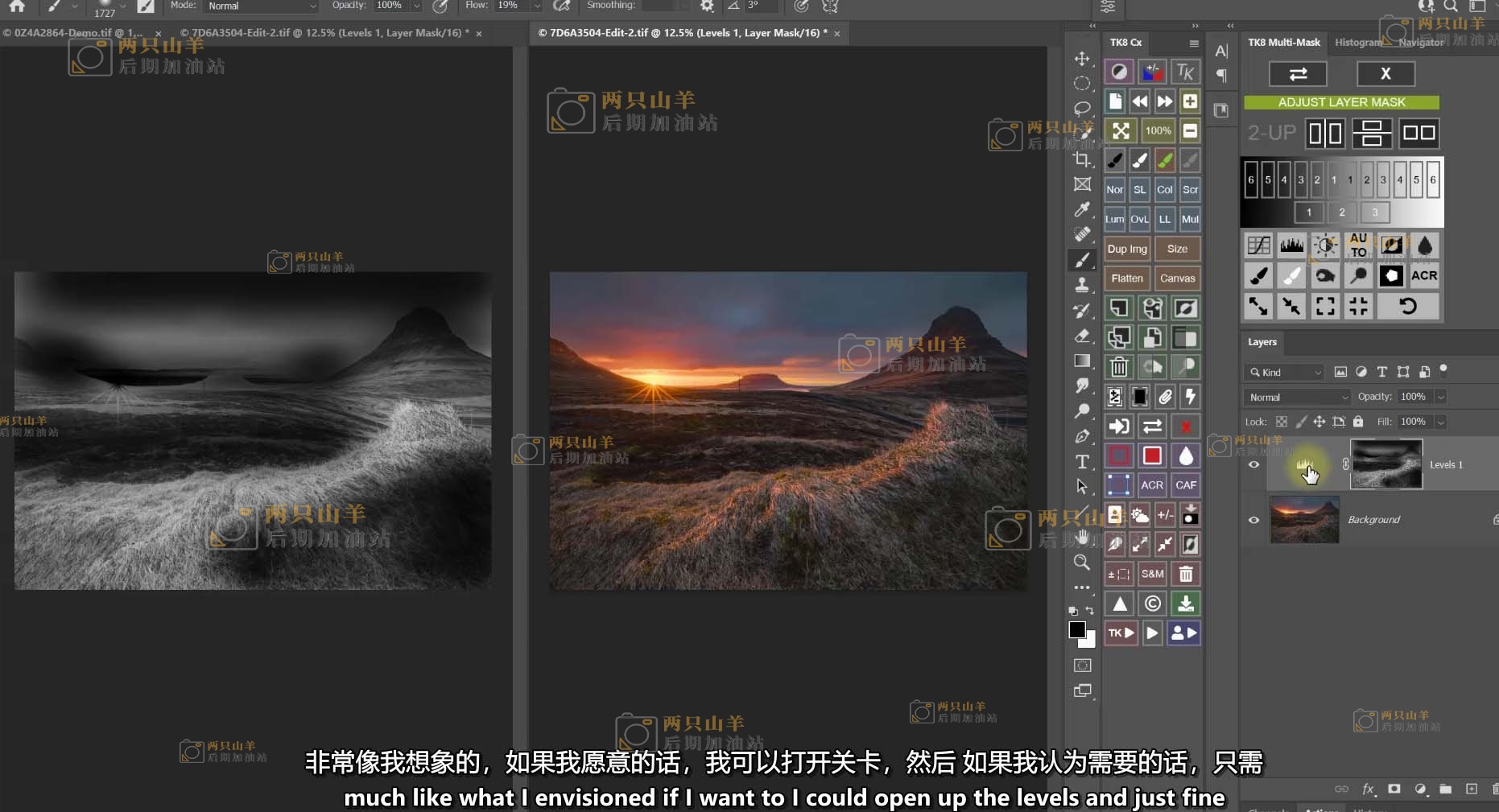
Task: Open the Kind layer filter dropdown
Action: click(1285, 372)
